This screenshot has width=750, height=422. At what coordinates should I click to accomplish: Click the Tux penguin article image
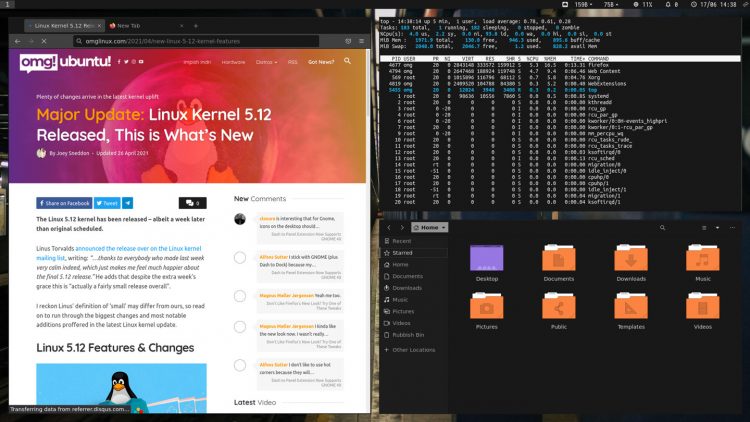121,388
